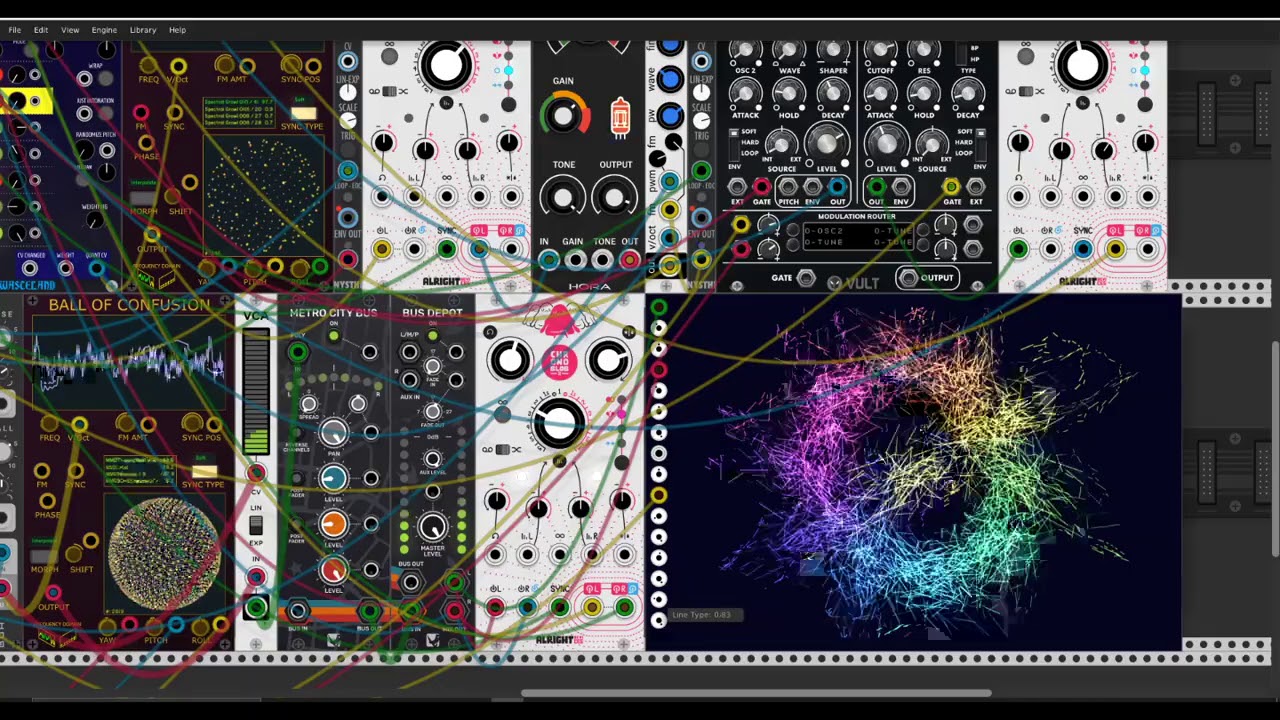Click the Hora OUT output jack
The height and width of the screenshot is (720, 1280).
(629, 260)
